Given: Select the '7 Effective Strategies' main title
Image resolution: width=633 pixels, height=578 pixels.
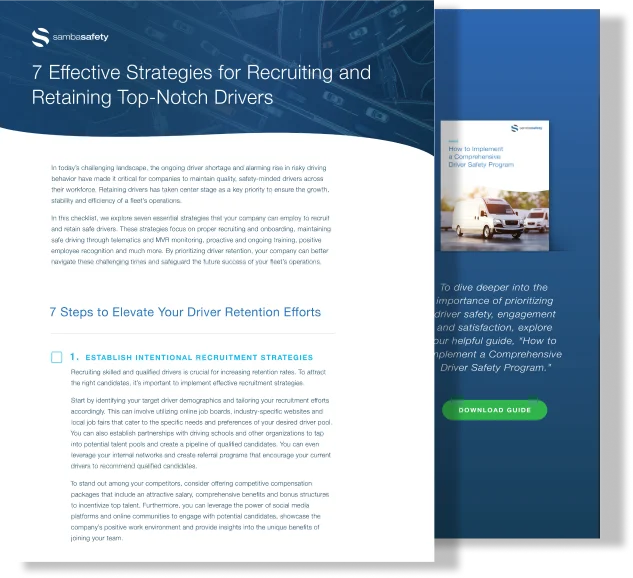Looking at the screenshot, I should 200,85.
